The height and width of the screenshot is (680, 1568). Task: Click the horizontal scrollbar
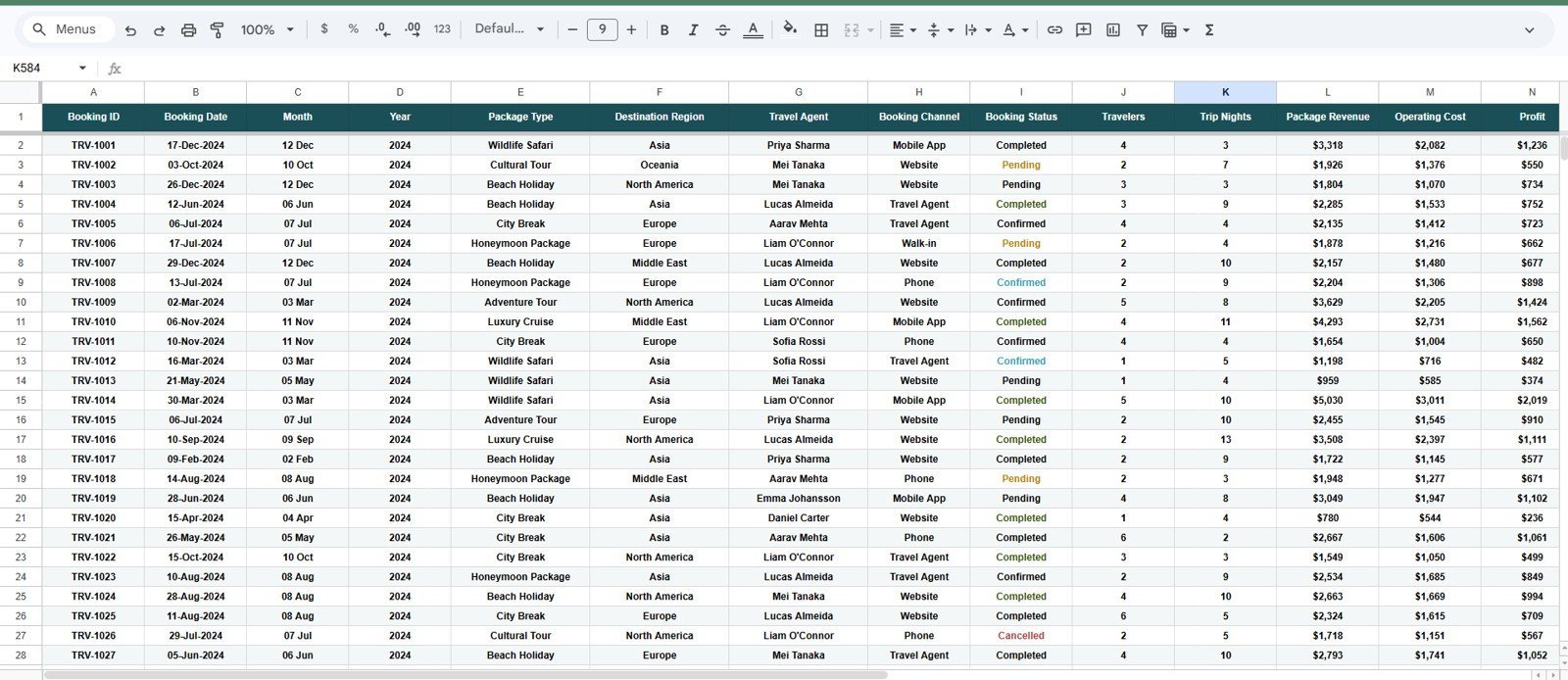465,675
